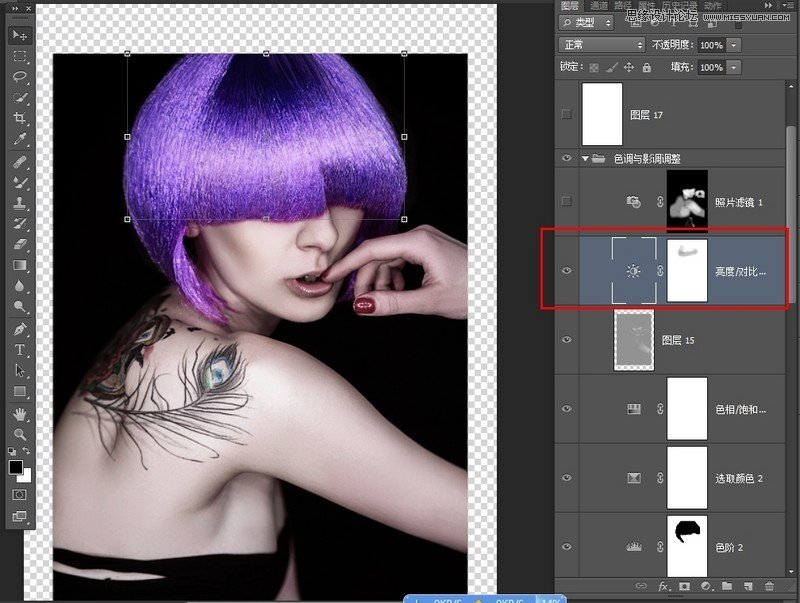The height and width of the screenshot is (603, 800).
Task: Select the Move tool
Action: [x=18, y=34]
